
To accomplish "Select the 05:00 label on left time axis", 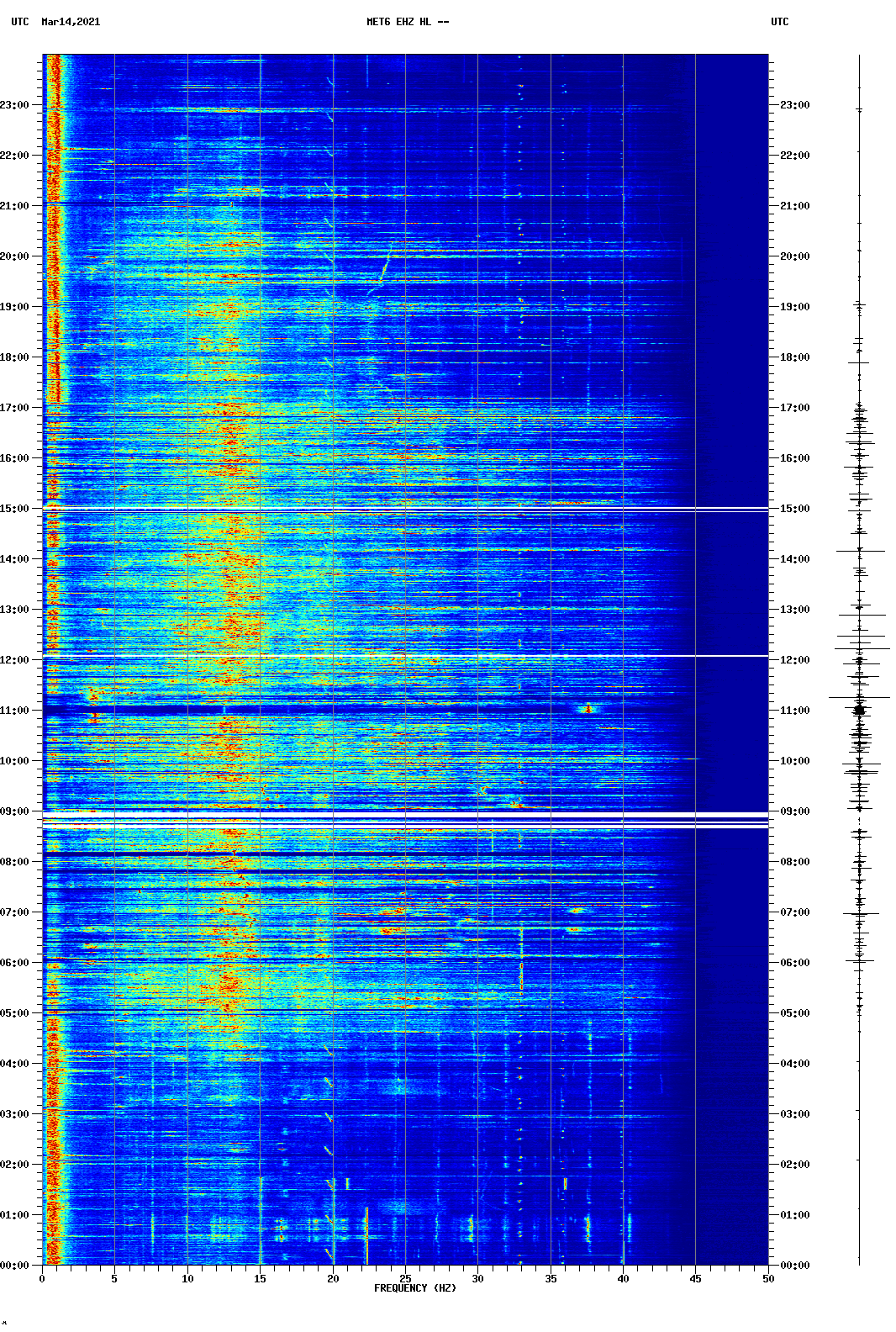I will click(14, 1013).
